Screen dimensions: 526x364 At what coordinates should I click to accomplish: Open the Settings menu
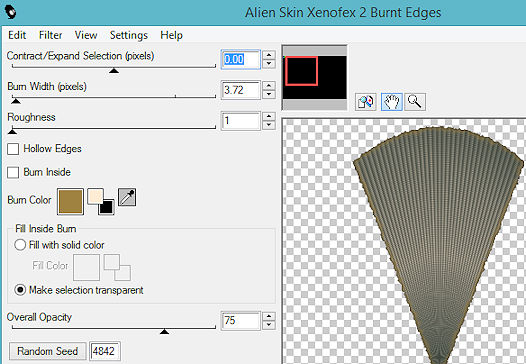pos(129,35)
